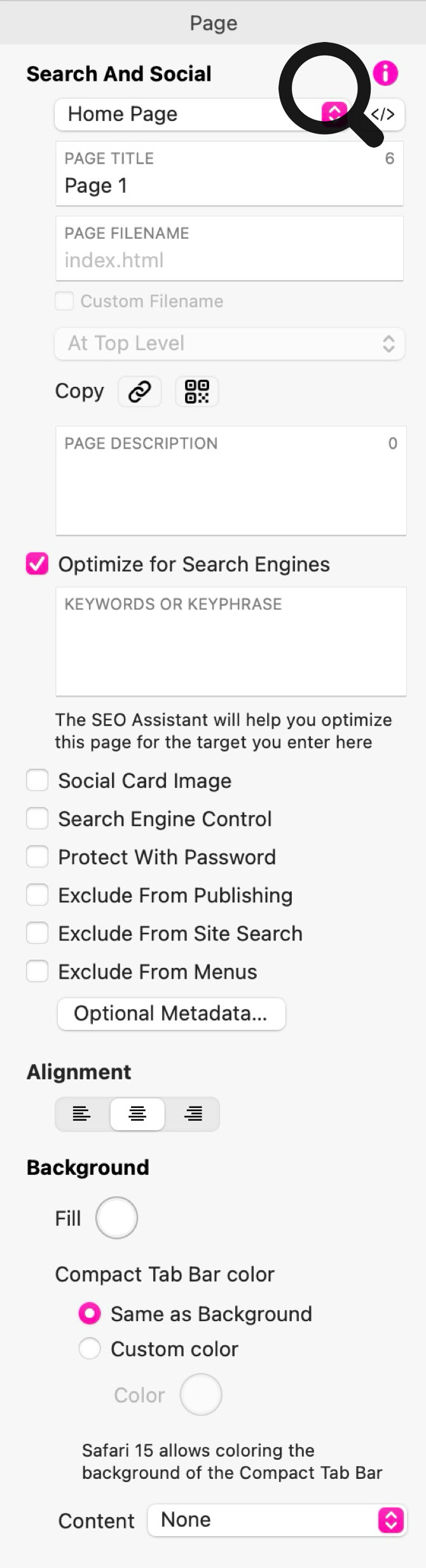Select left alignment icon
The width and height of the screenshot is (426, 1568).
82,1114
